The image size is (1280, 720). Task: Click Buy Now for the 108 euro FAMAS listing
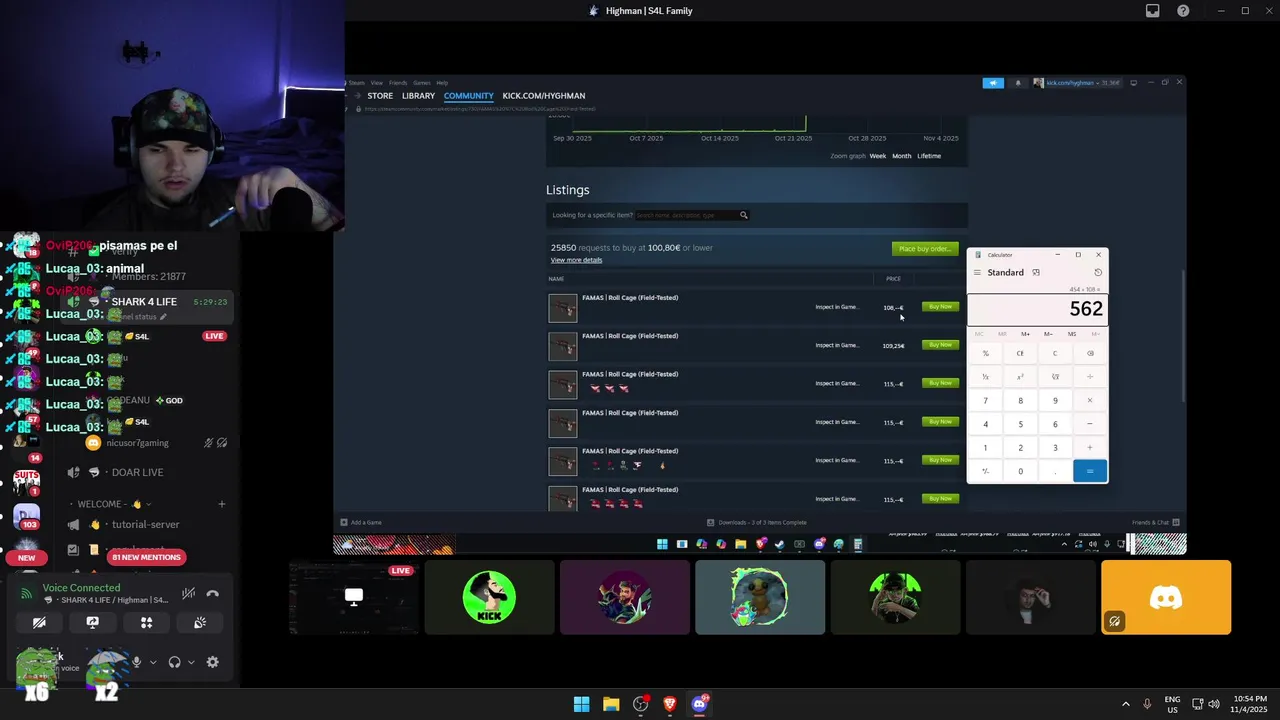click(940, 307)
